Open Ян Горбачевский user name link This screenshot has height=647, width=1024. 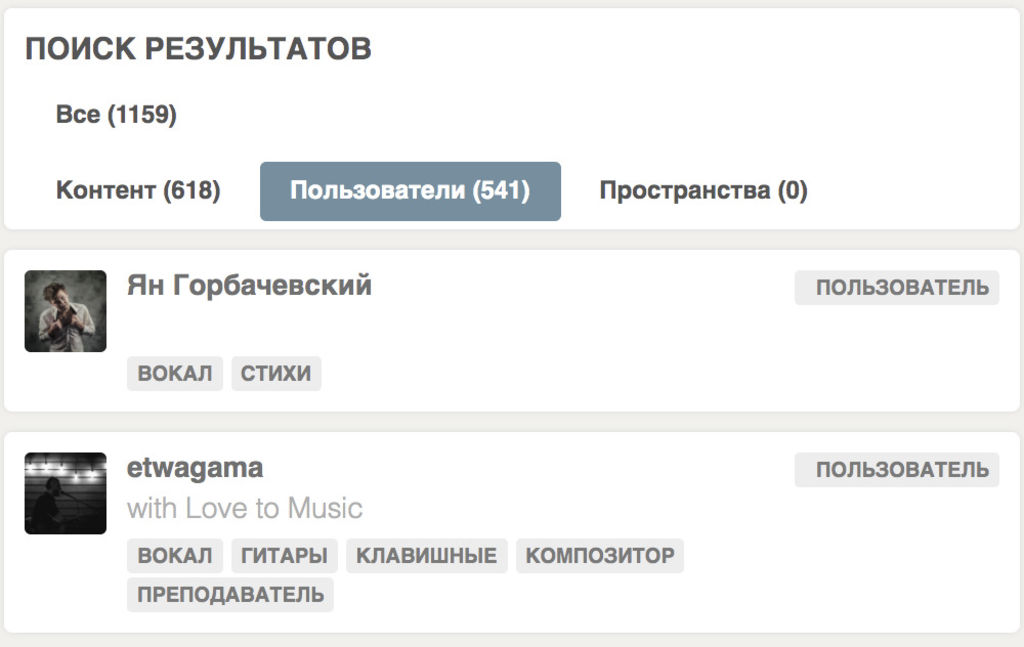pos(249,285)
